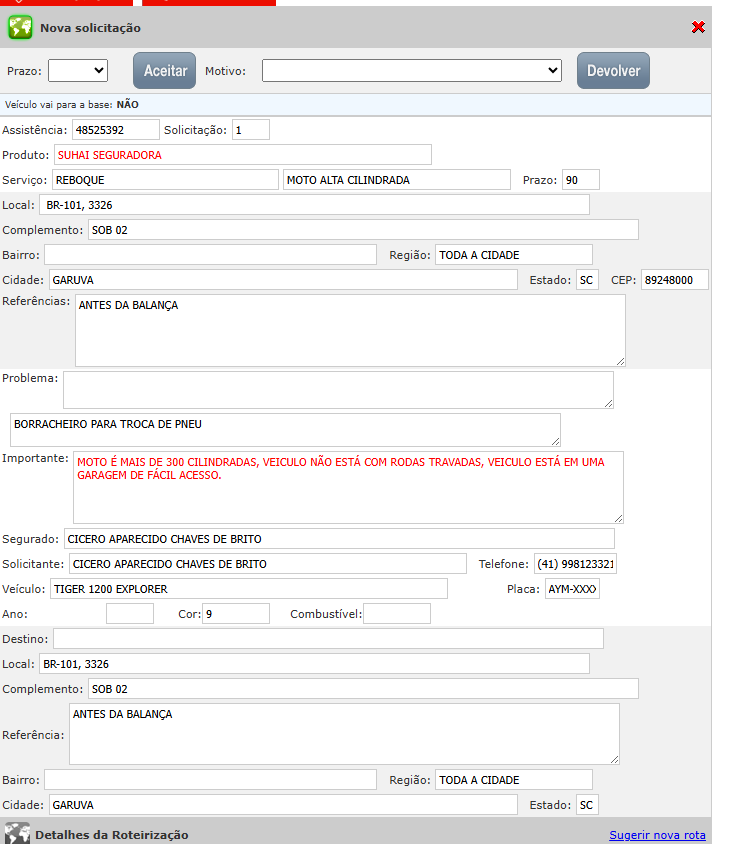
Task: Focus the Telefone input field
Action: pos(575,564)
